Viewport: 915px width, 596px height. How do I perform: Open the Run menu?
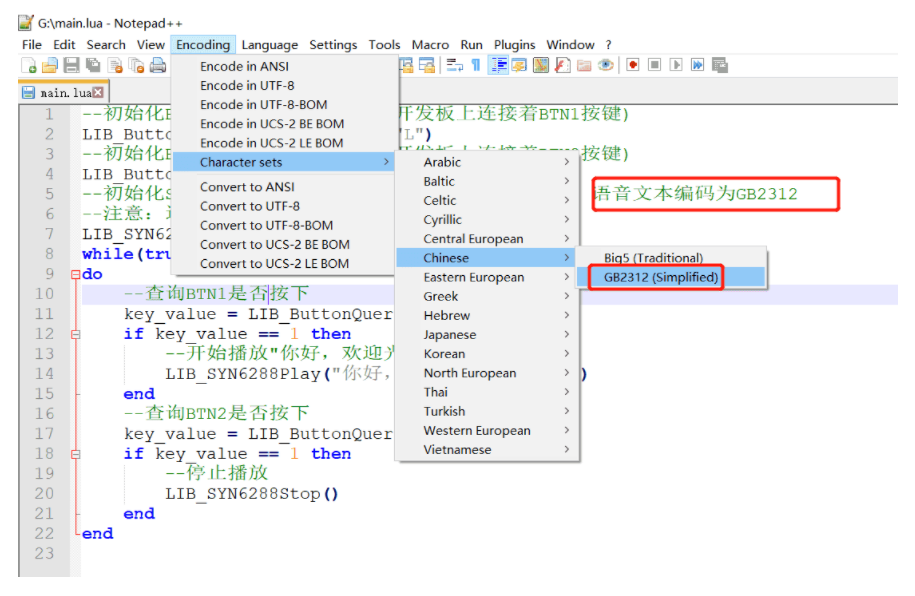(x=471, y=45)
